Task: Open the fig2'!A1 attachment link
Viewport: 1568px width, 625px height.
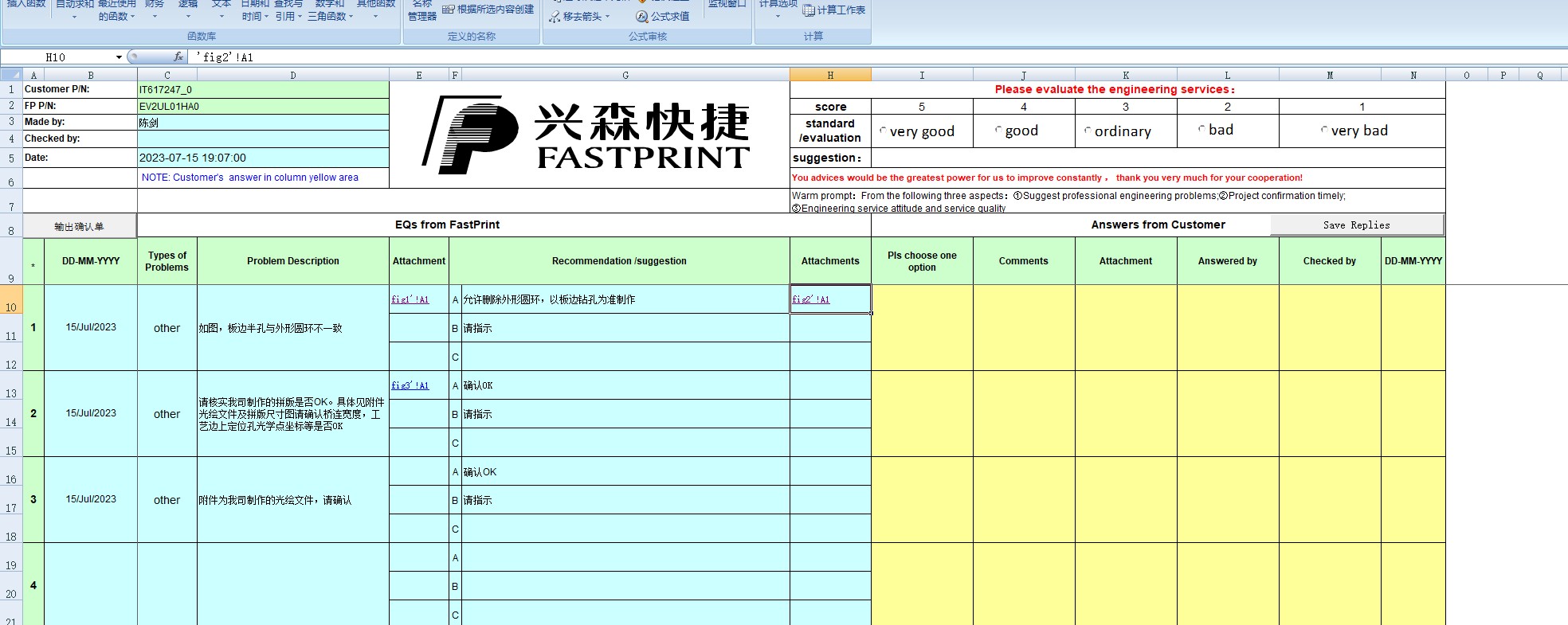Action: point(810,300)
